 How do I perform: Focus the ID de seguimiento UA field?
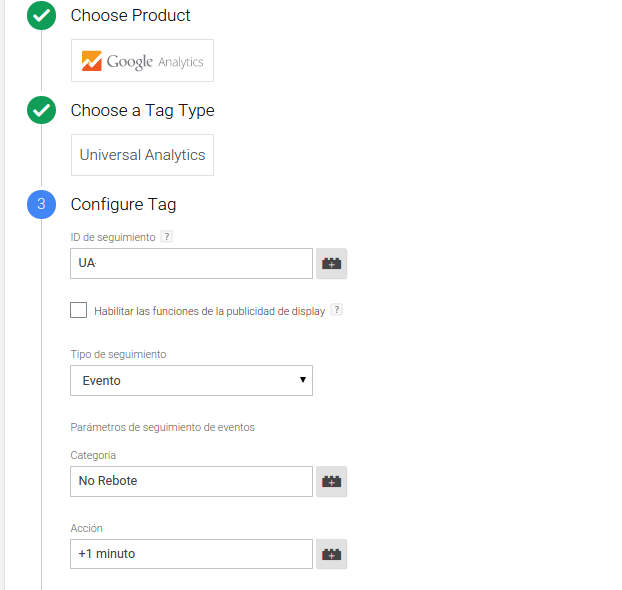(191, 263)
